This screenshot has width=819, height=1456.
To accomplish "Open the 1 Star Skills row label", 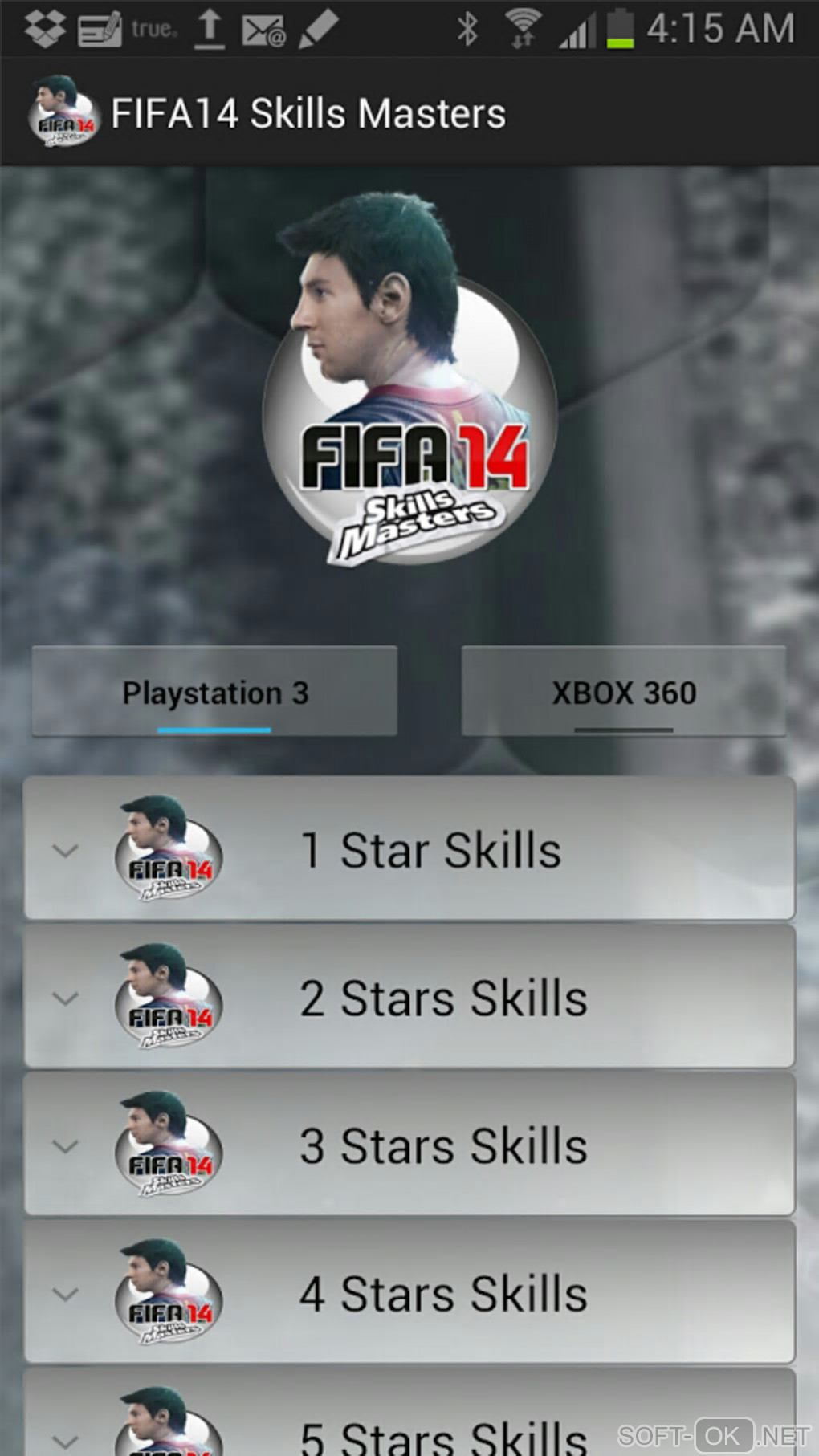I will click(430, 850).
